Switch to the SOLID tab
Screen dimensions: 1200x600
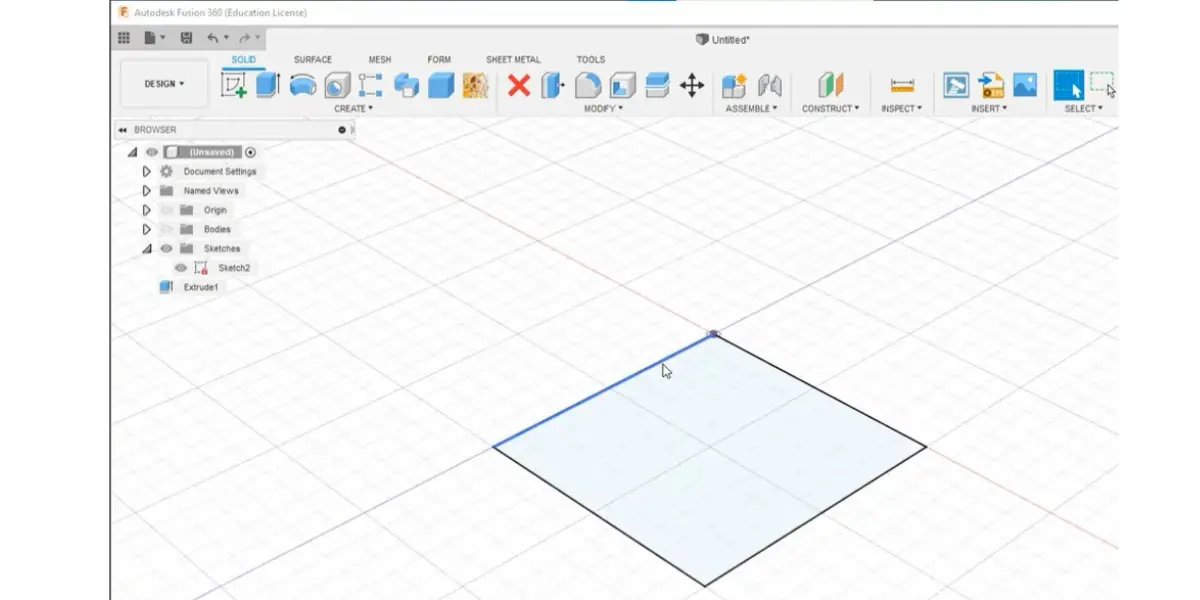point(243,60)
